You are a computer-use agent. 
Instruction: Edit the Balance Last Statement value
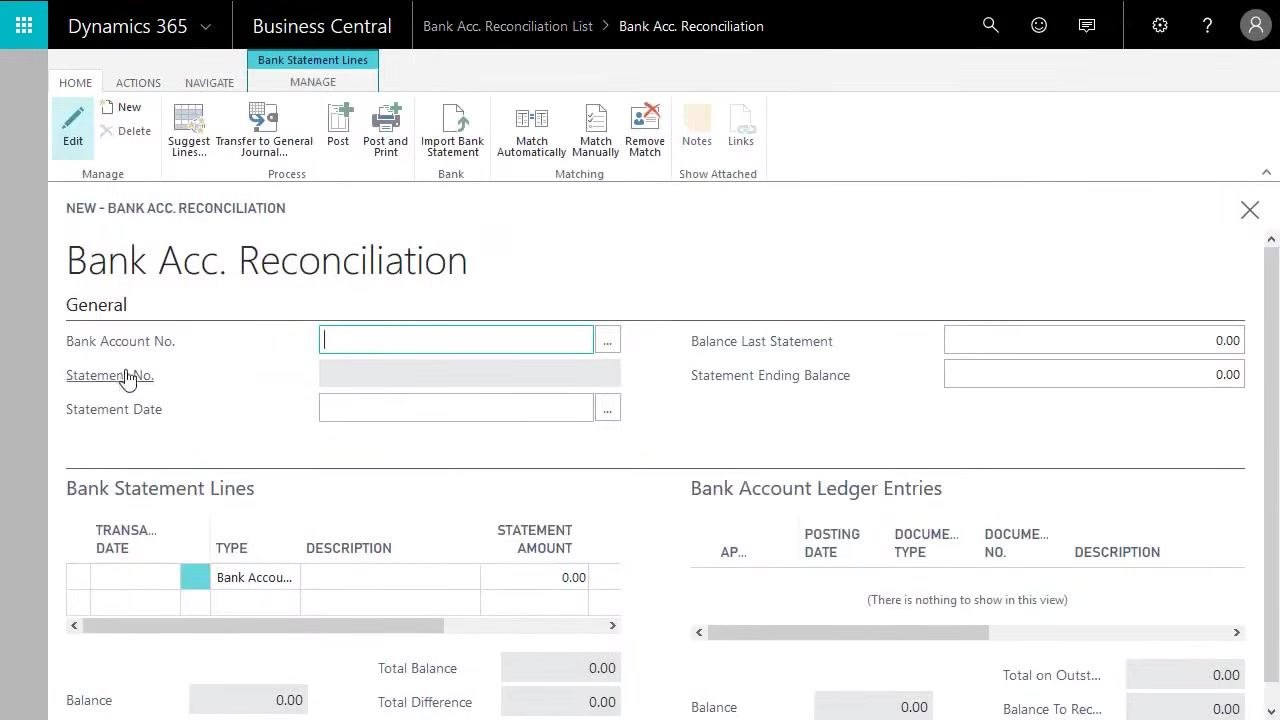(x=1094, y=340)
